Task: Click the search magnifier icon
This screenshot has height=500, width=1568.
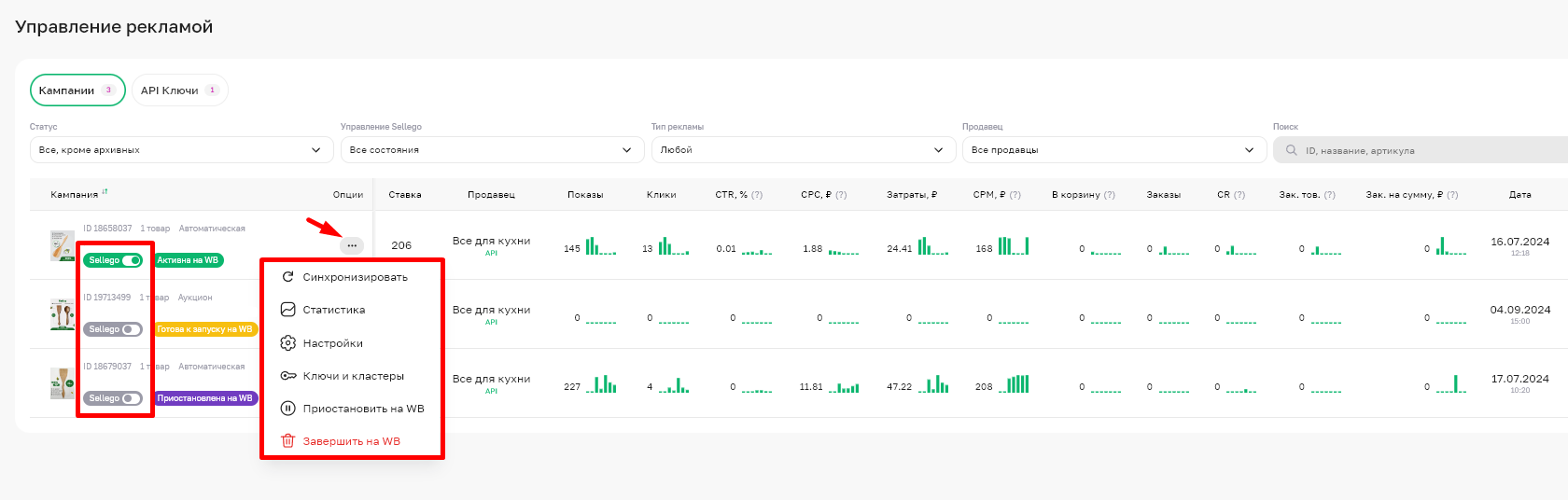Action: 1292,150
